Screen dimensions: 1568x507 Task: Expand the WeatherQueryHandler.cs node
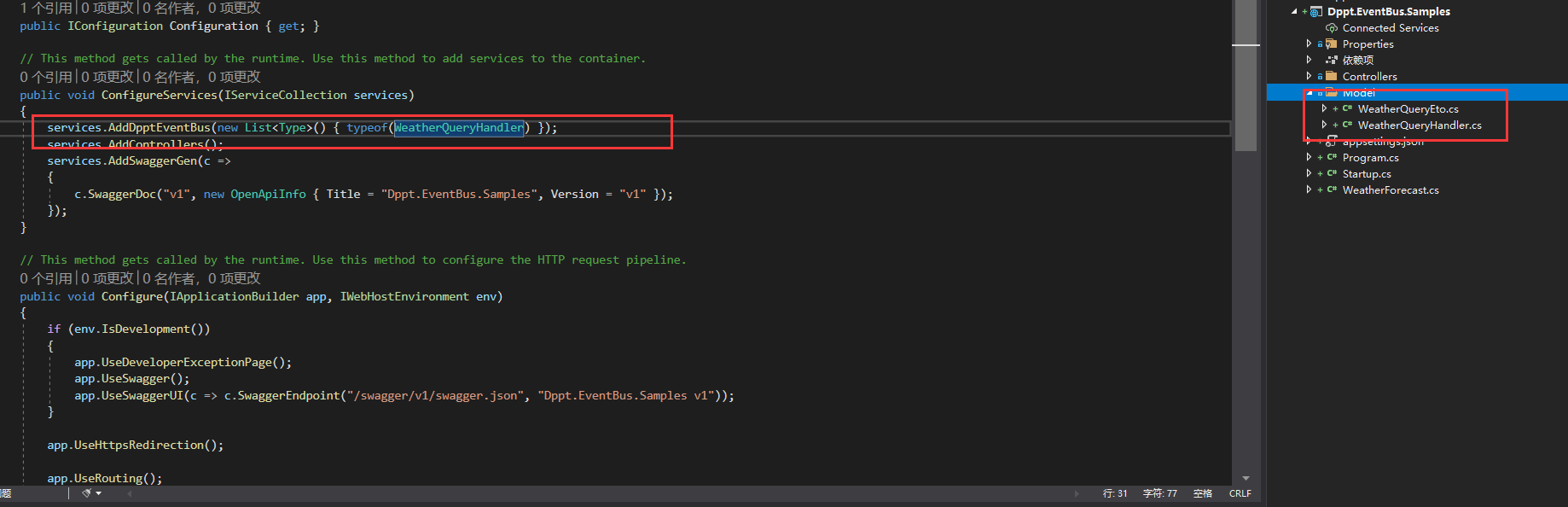(1324, 125)
